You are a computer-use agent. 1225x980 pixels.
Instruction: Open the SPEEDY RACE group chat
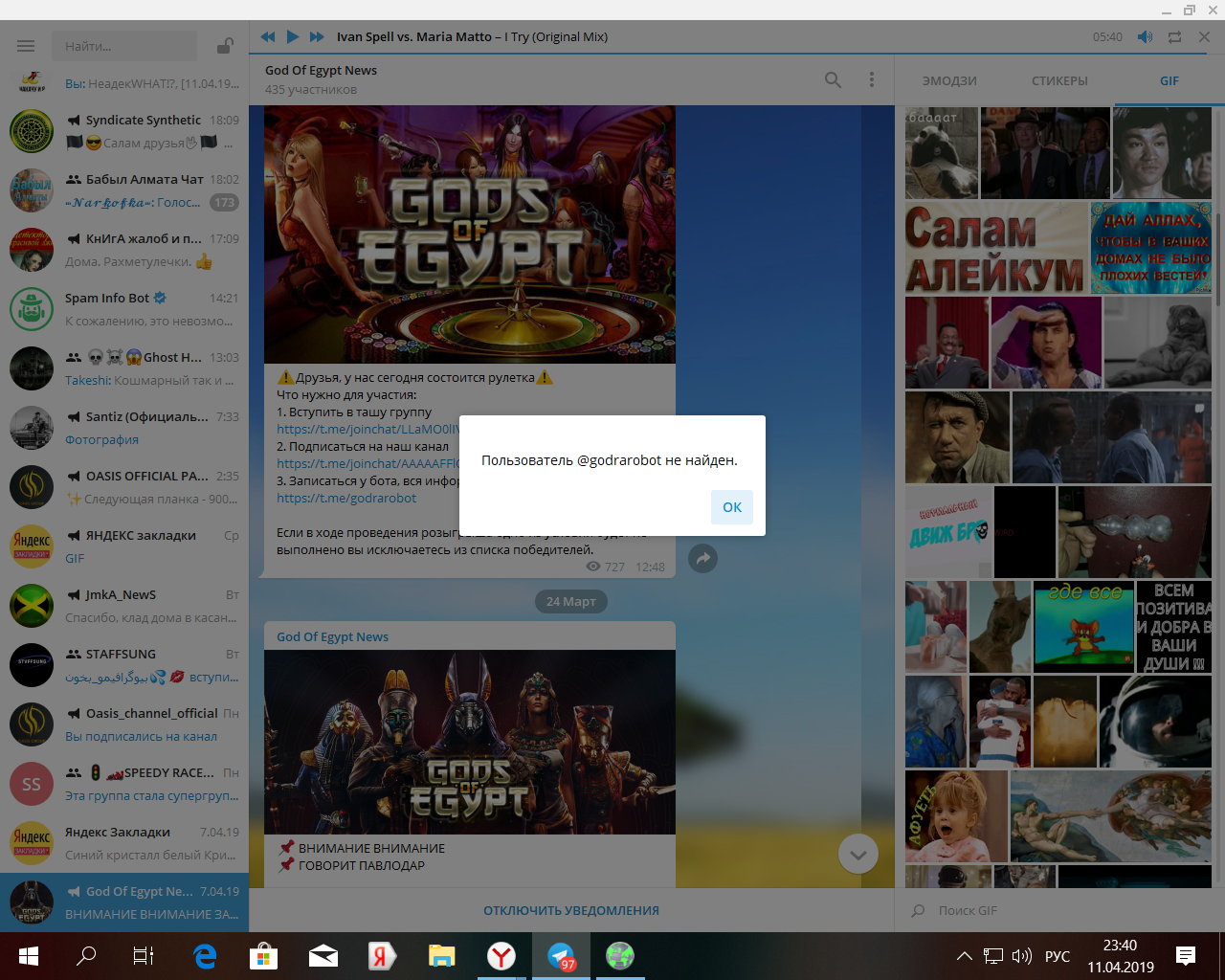tap(124, 784)
